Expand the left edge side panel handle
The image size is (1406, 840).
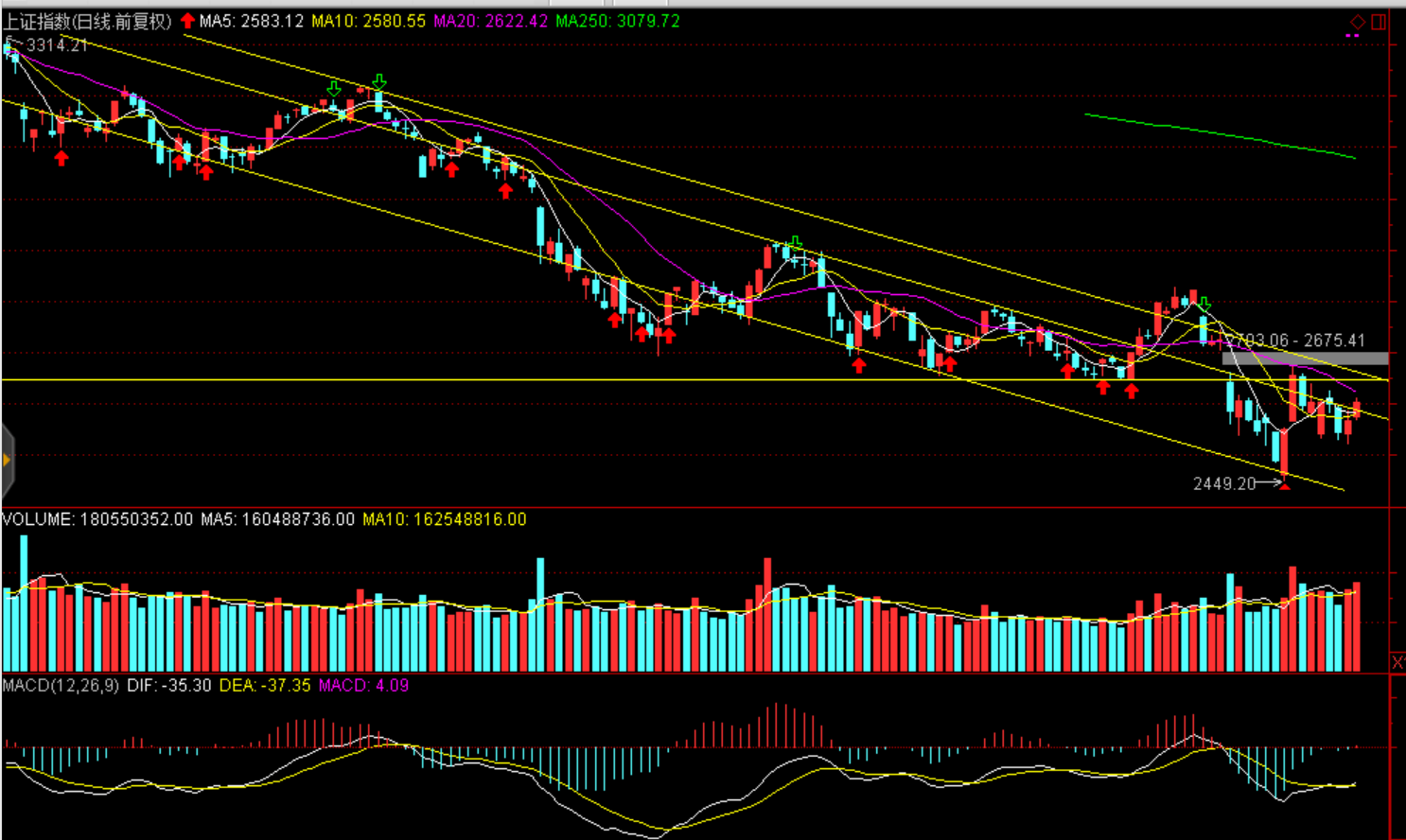[7, 461]
